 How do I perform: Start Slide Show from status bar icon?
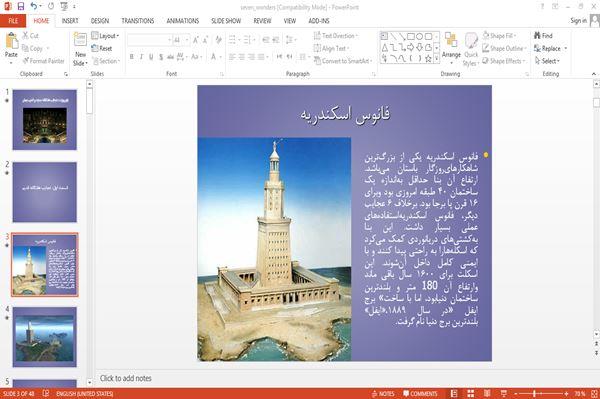pyautogui.click(x=504, y=394)
